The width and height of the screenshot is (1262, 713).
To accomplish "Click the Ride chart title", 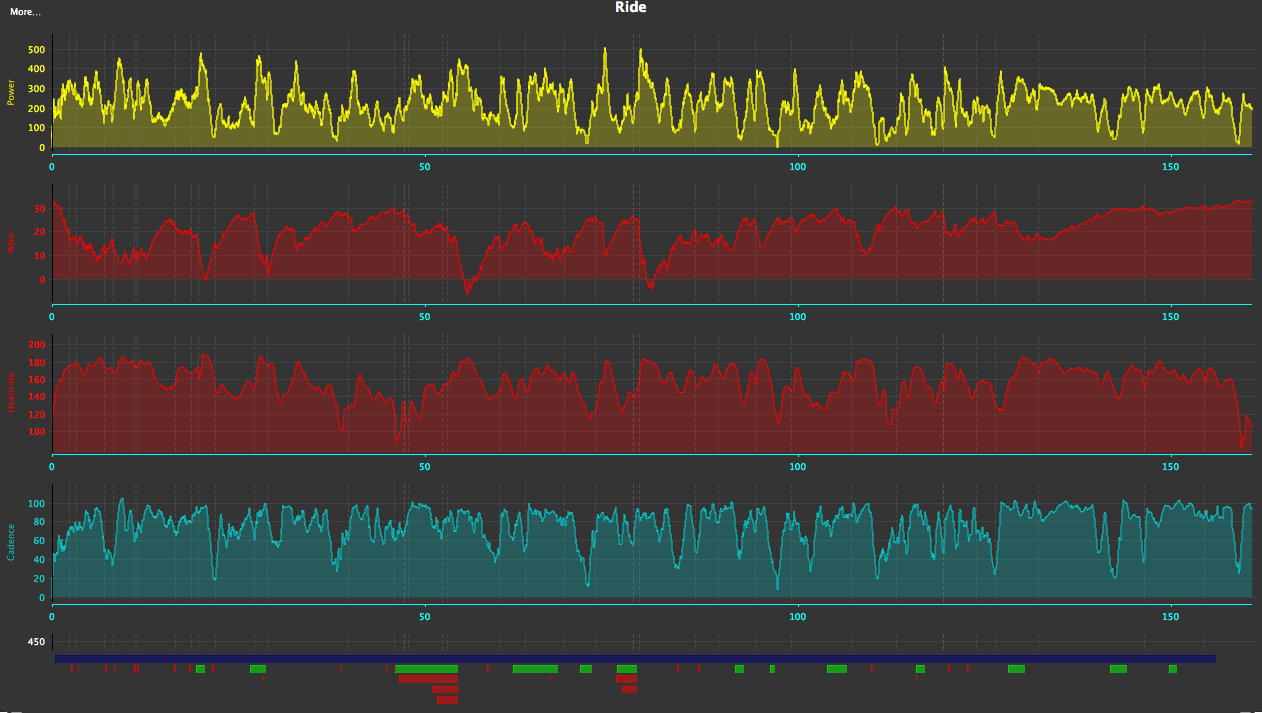I will coord(631,7).
